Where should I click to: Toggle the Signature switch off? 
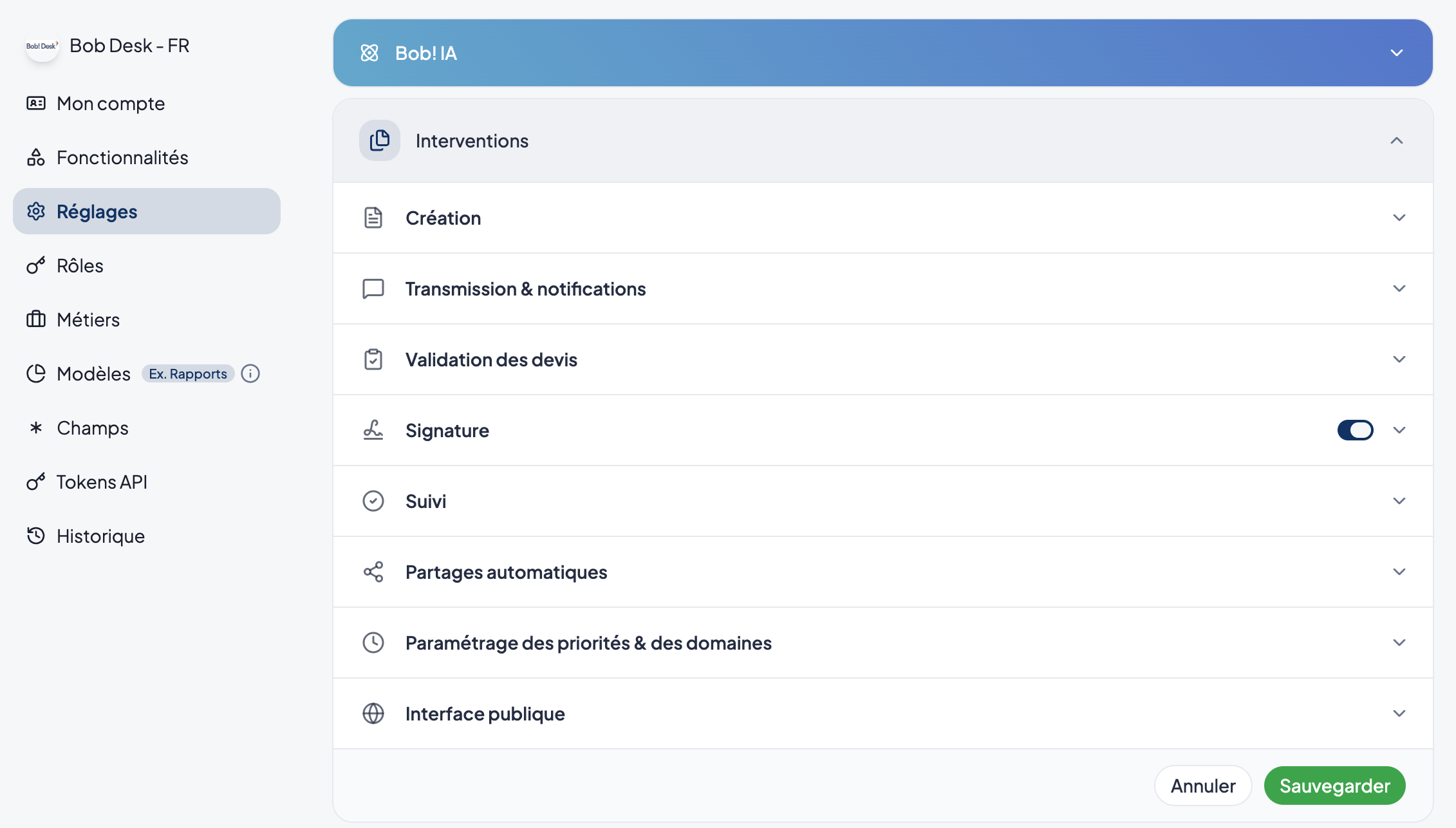(1355, 430)
